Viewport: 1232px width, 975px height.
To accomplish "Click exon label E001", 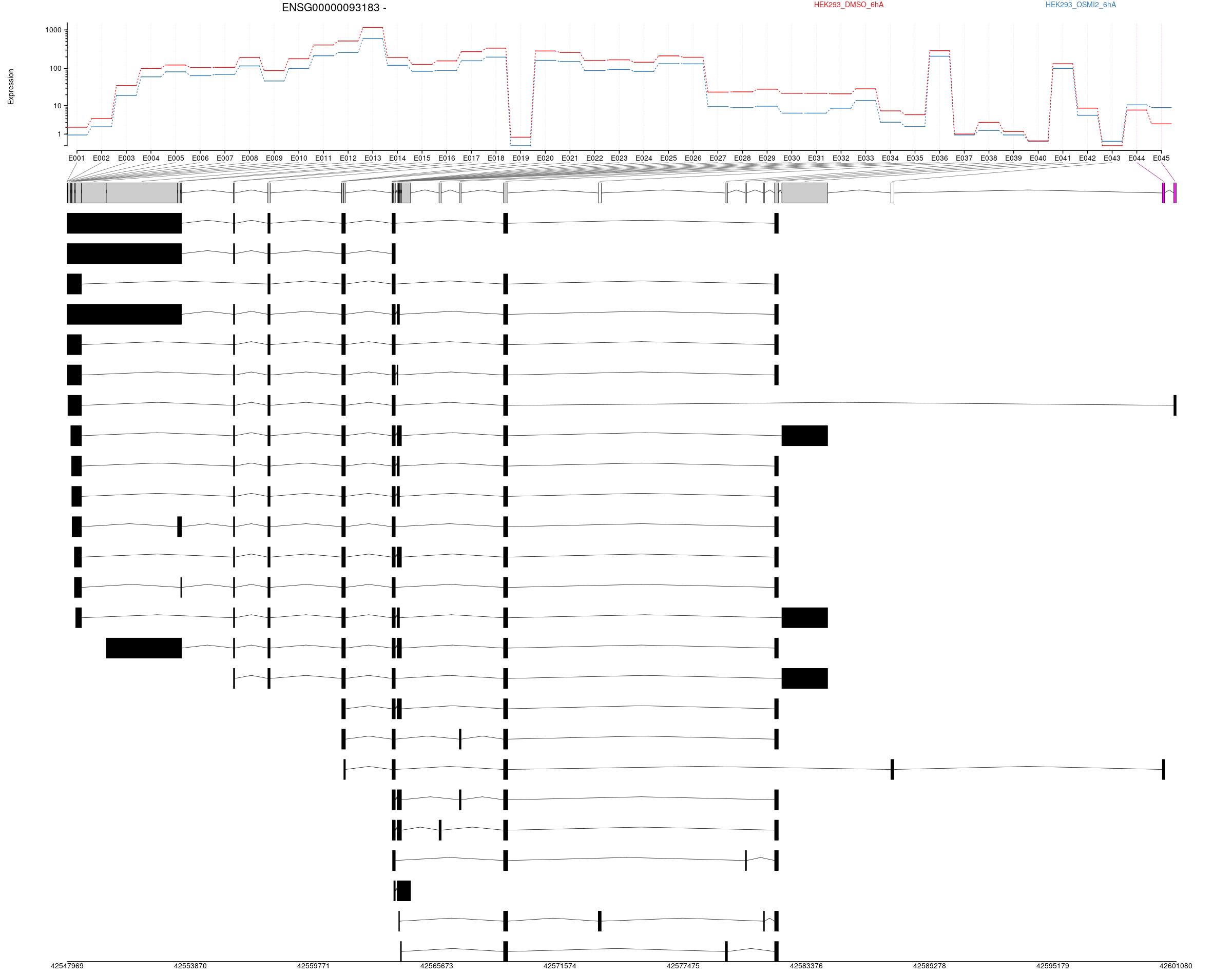I will tap(76, 158).
